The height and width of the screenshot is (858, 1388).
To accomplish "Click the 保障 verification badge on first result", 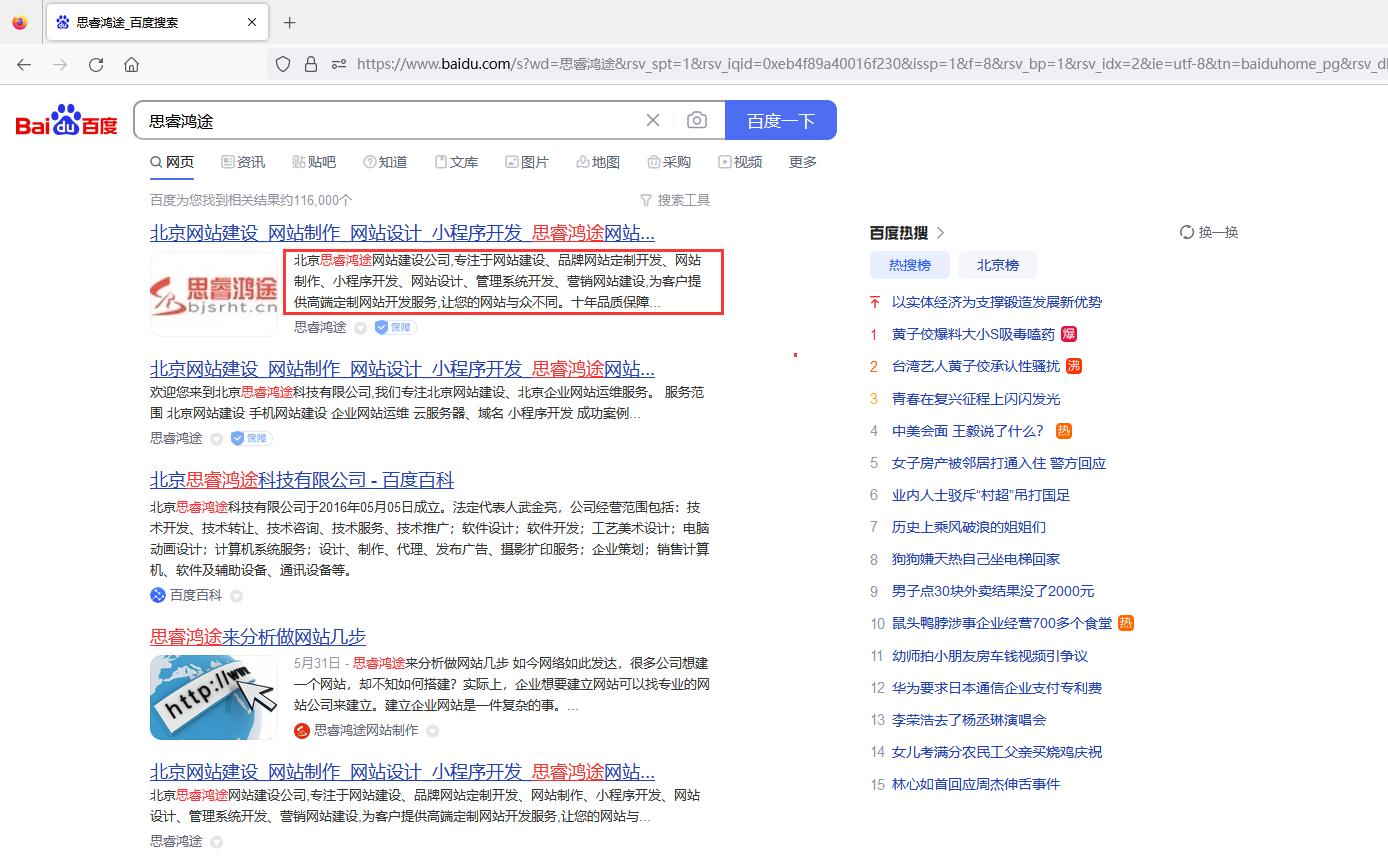I will point(394,327).
